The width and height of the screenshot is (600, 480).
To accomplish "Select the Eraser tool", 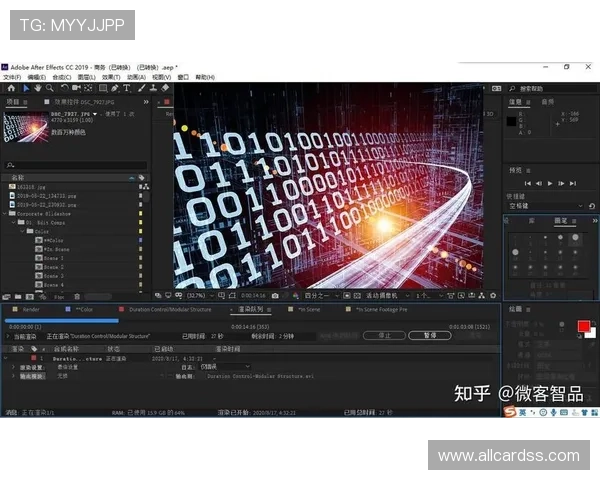I will click(x=165, y=88).
